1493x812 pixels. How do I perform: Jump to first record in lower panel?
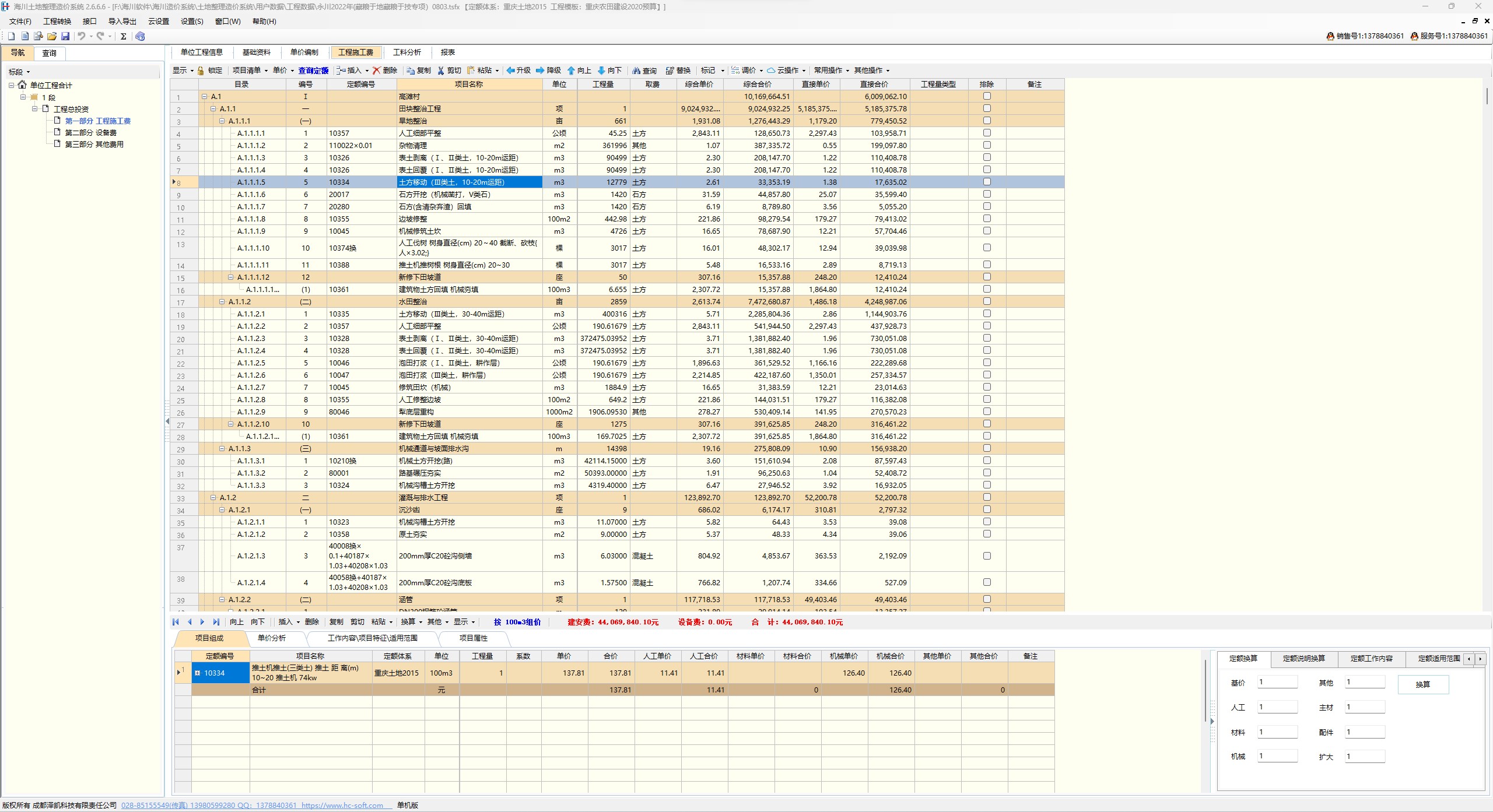(x=176, y=622)
